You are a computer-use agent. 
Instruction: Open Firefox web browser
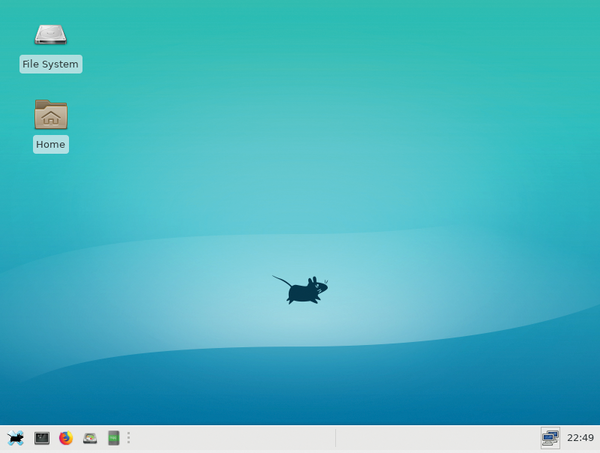point(66,438)
